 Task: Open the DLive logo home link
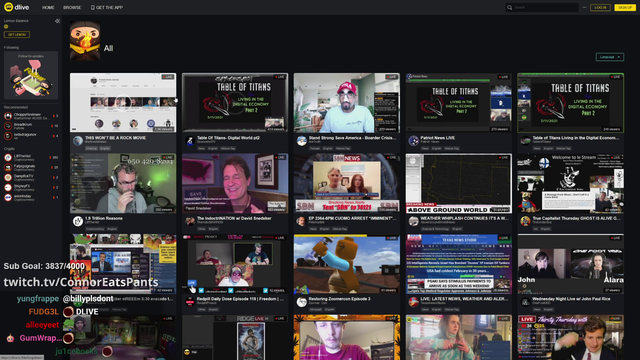click(16, 7)
